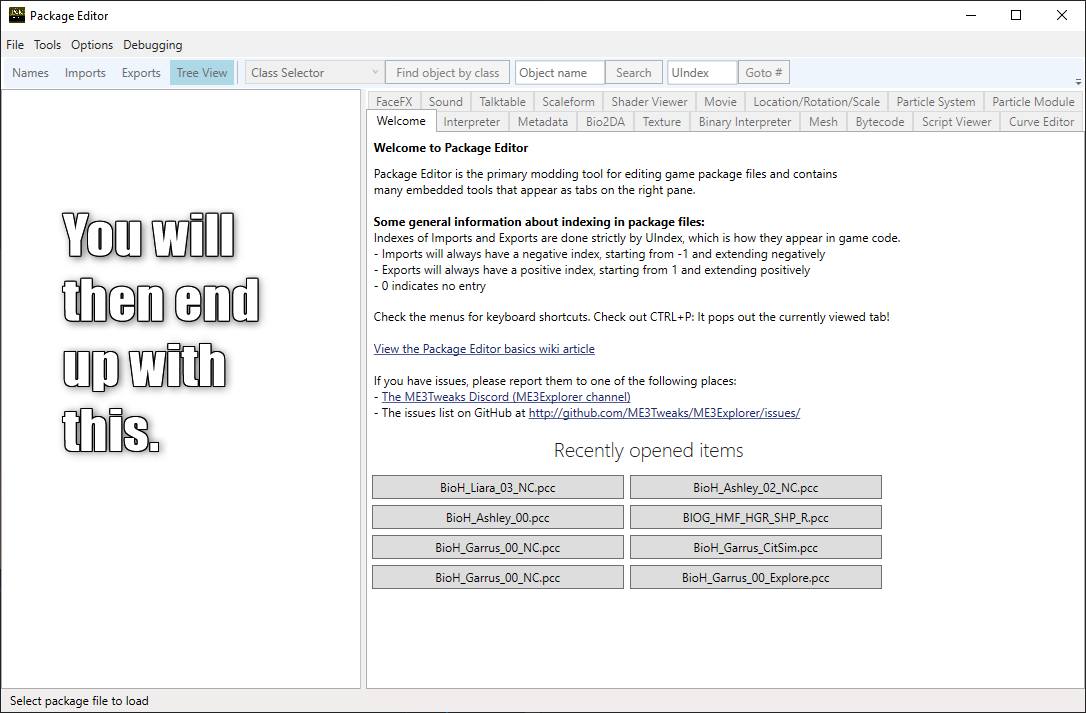Open the Tools menu
This screenshot has height=713, width=1086.
click(47, 45)
